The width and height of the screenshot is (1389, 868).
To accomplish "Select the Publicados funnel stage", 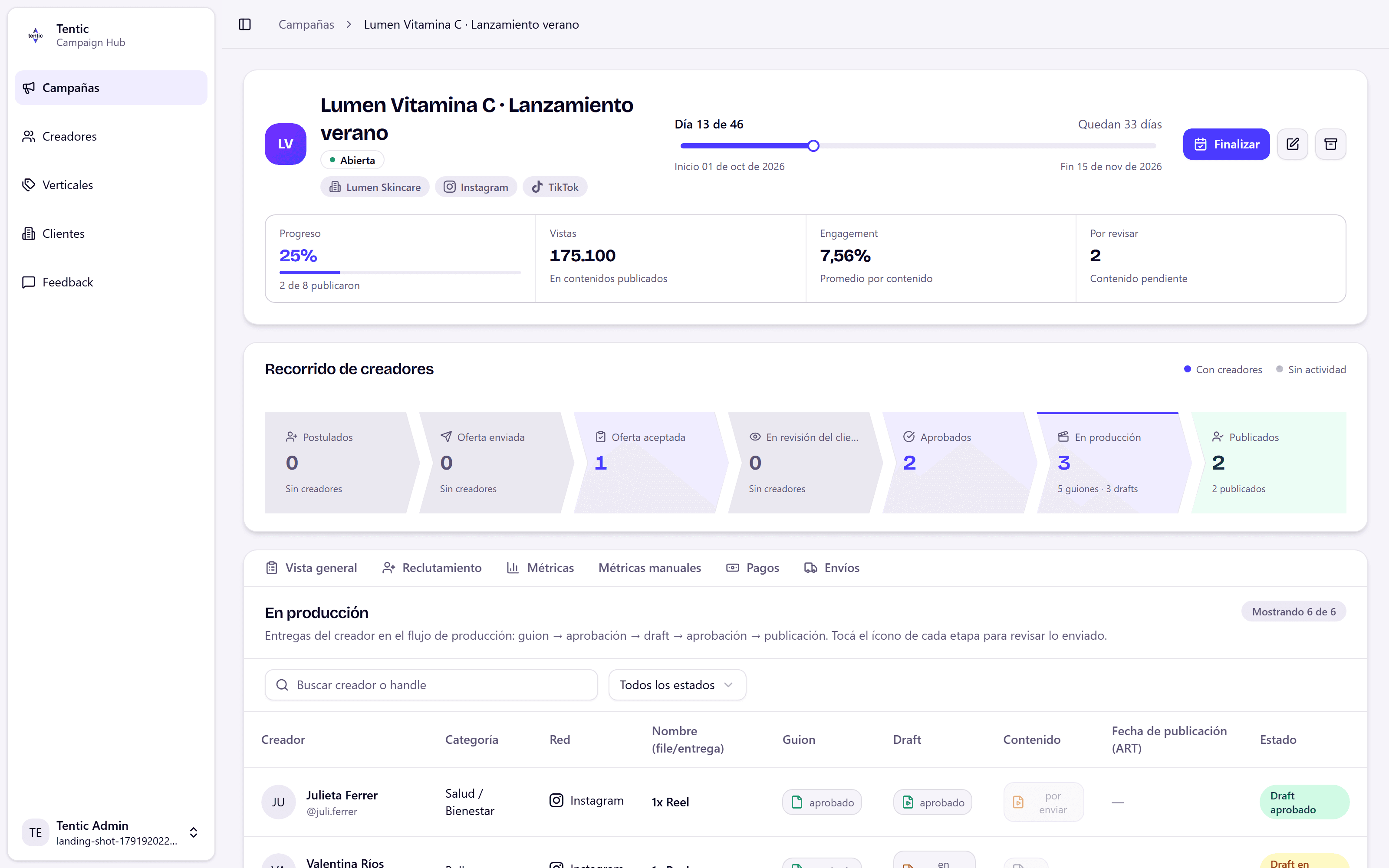I will [1269, 463].
